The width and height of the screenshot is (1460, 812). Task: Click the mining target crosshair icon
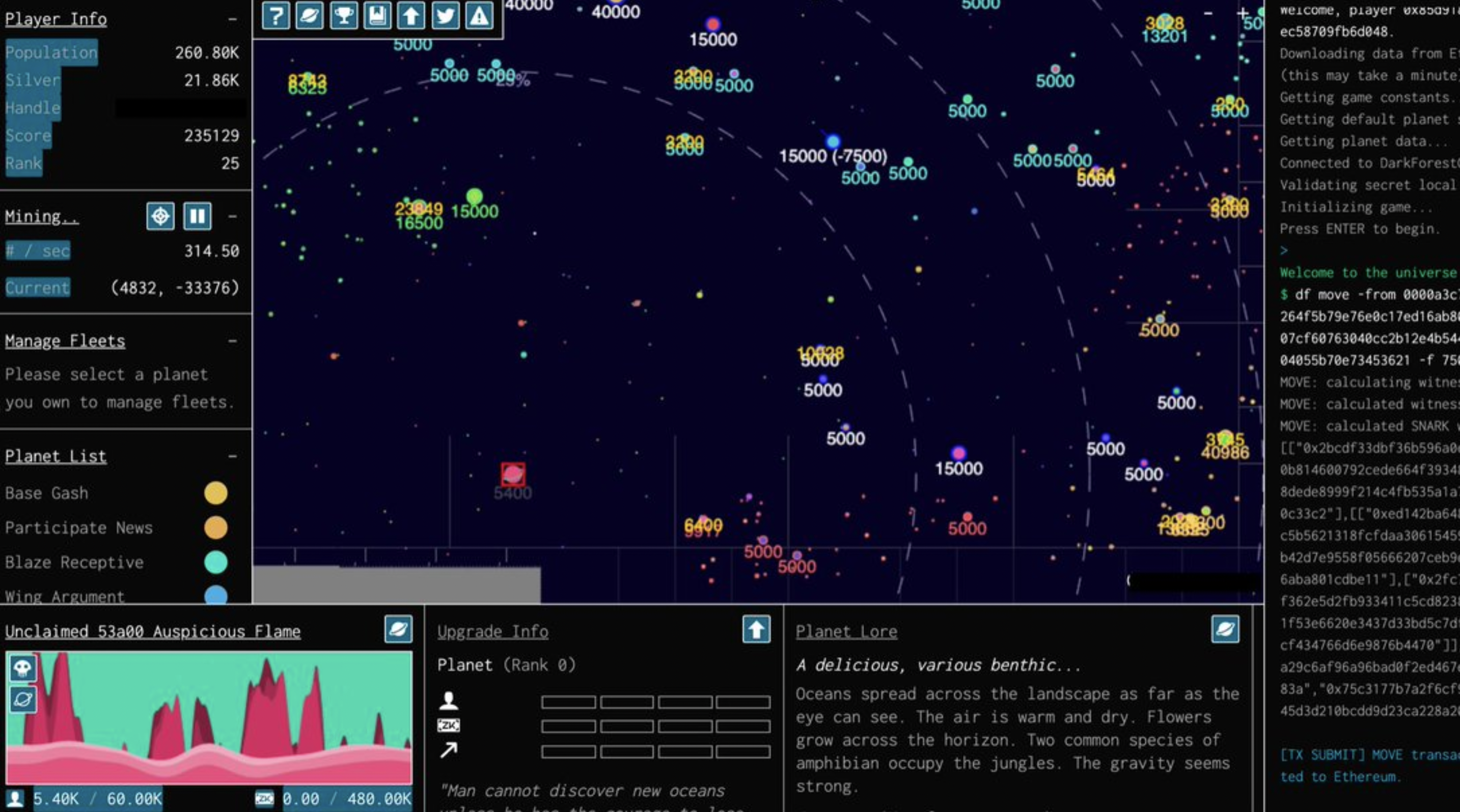pyautogui.click(x=160, y=216)
